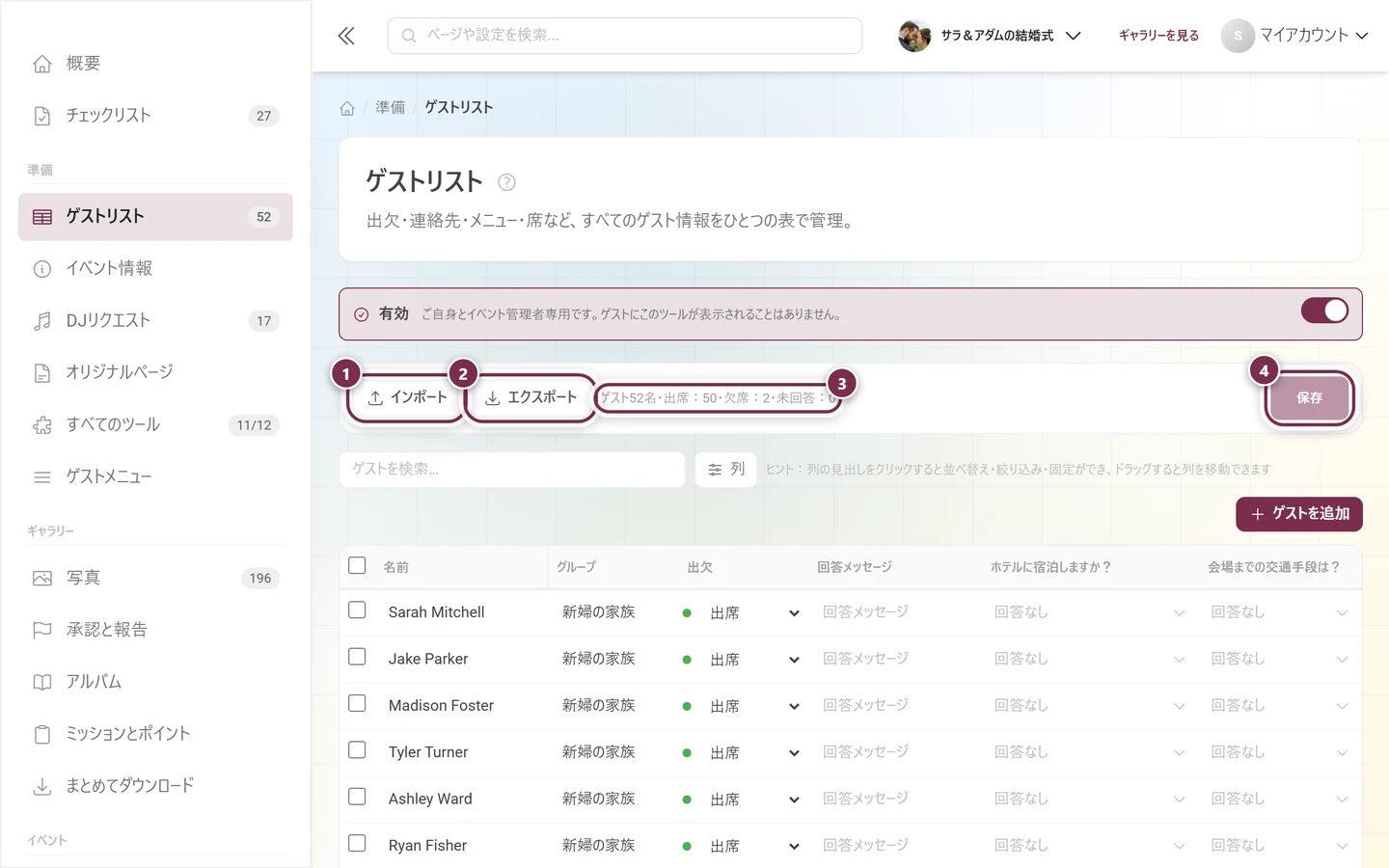This screenshot has width=1389, height=868.
Task: Click すべてのツール puzzle icon
Action: click(42, 425)
